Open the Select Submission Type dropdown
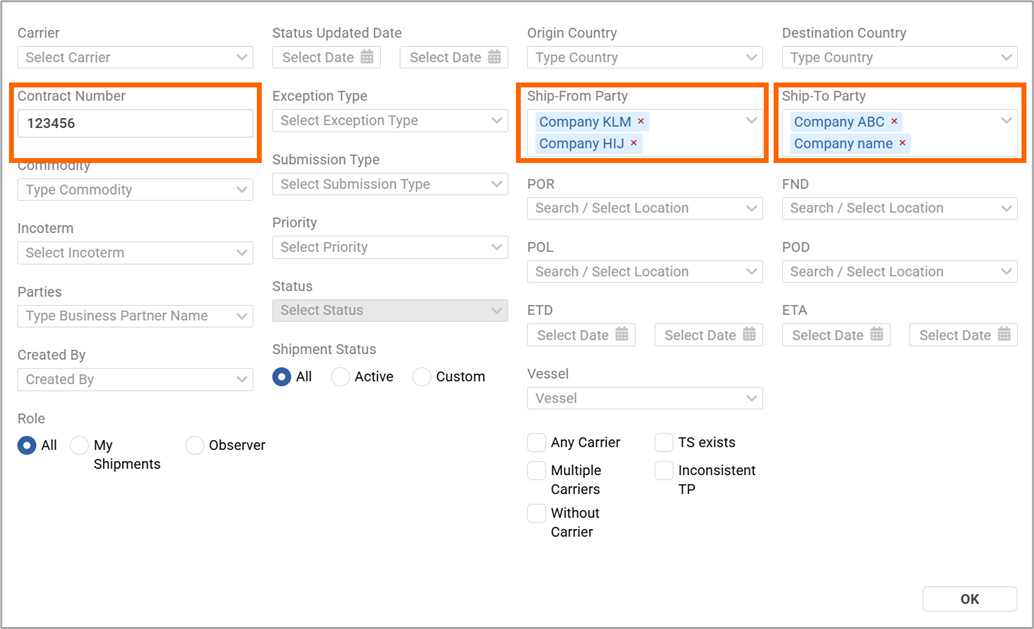The height and width of the screenshot is (629, 1034). pos(390,184)
